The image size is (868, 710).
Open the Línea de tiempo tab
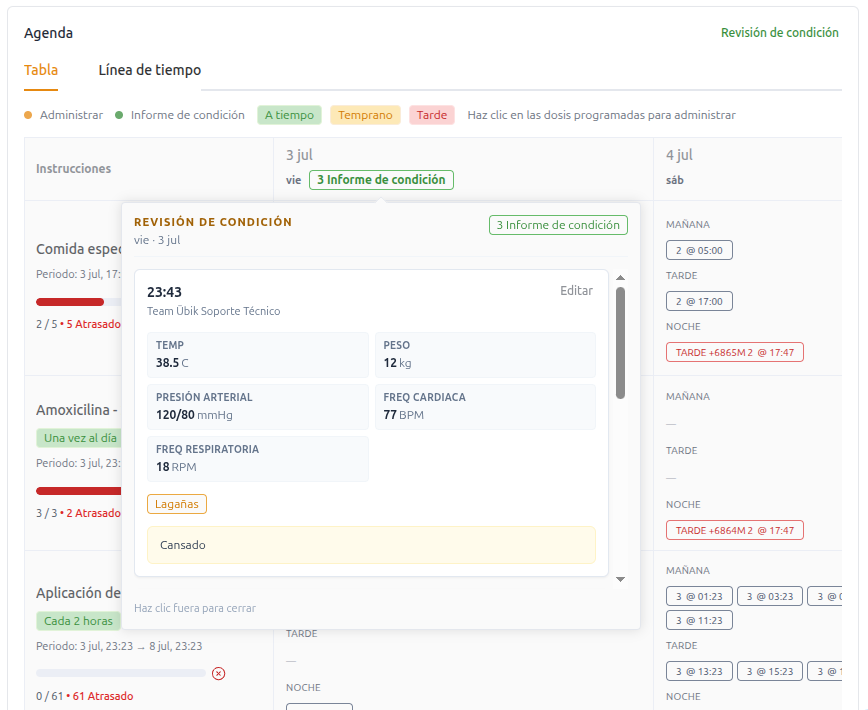point(149,70)
